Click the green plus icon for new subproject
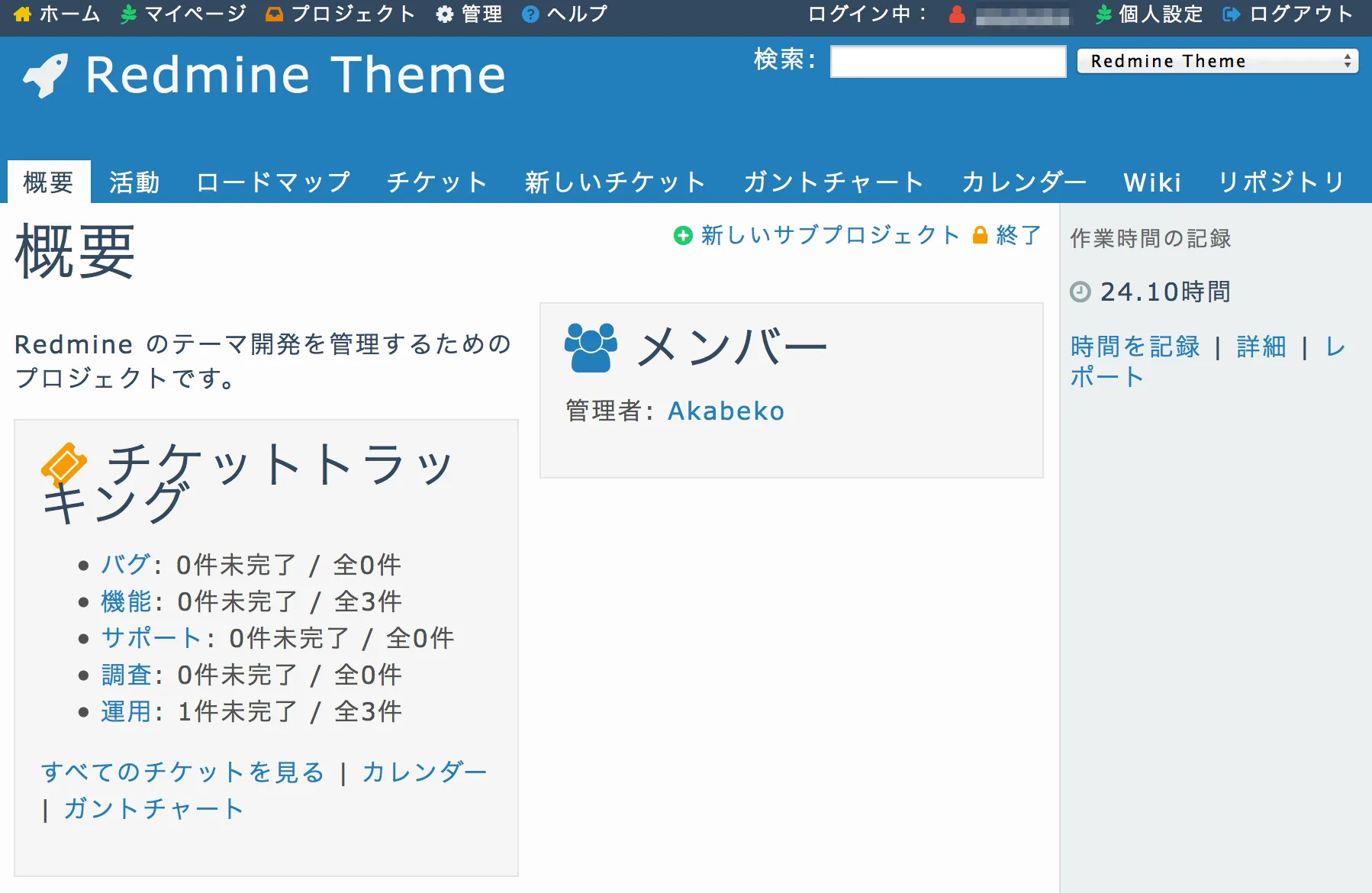1372x893 pixels. tap(683, 235)
